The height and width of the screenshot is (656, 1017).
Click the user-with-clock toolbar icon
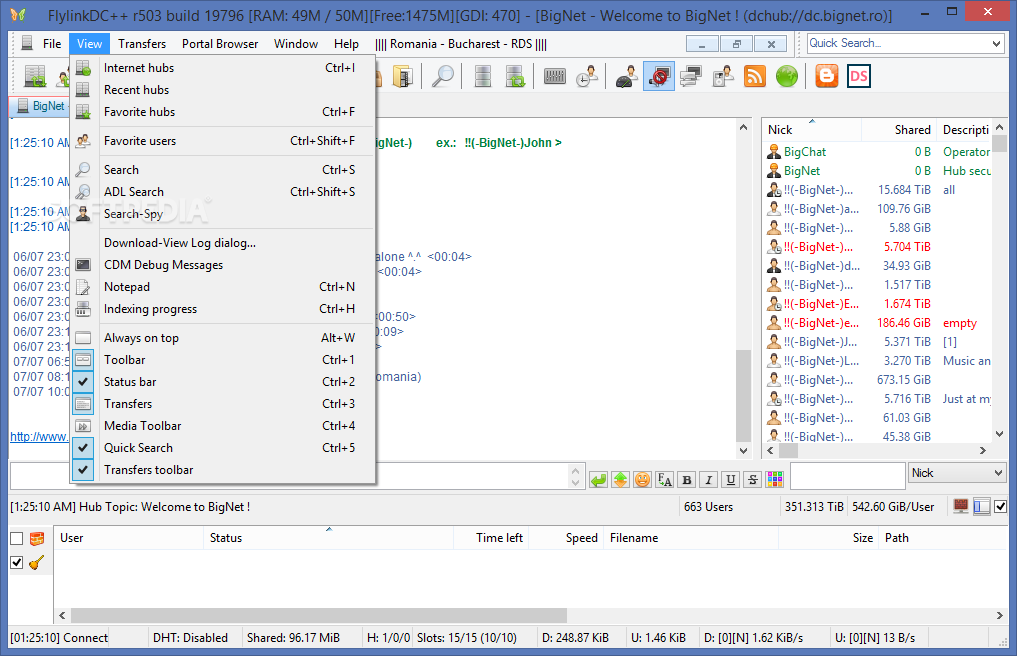587,77
